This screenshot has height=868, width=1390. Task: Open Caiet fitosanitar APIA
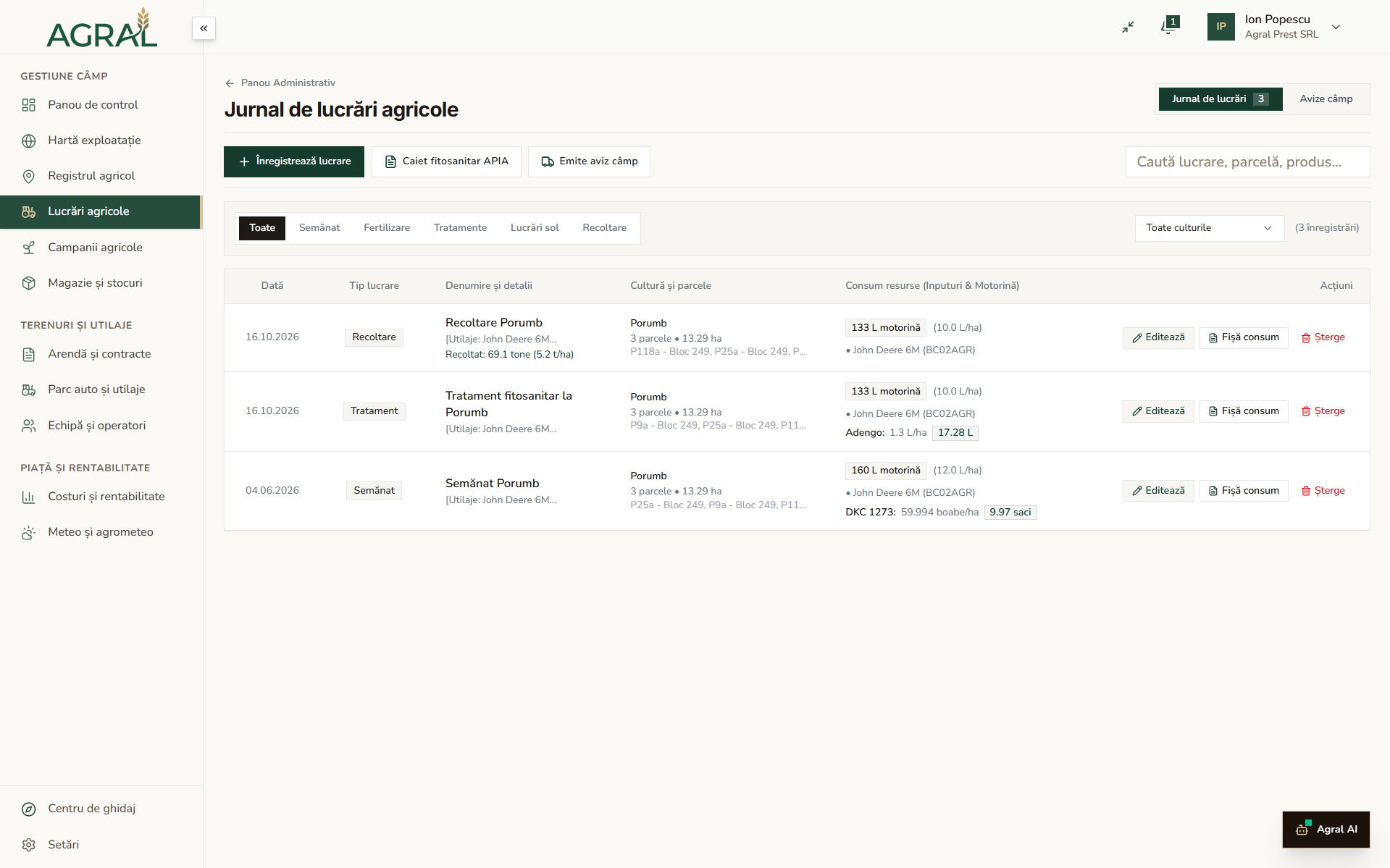tap(446, 161)
